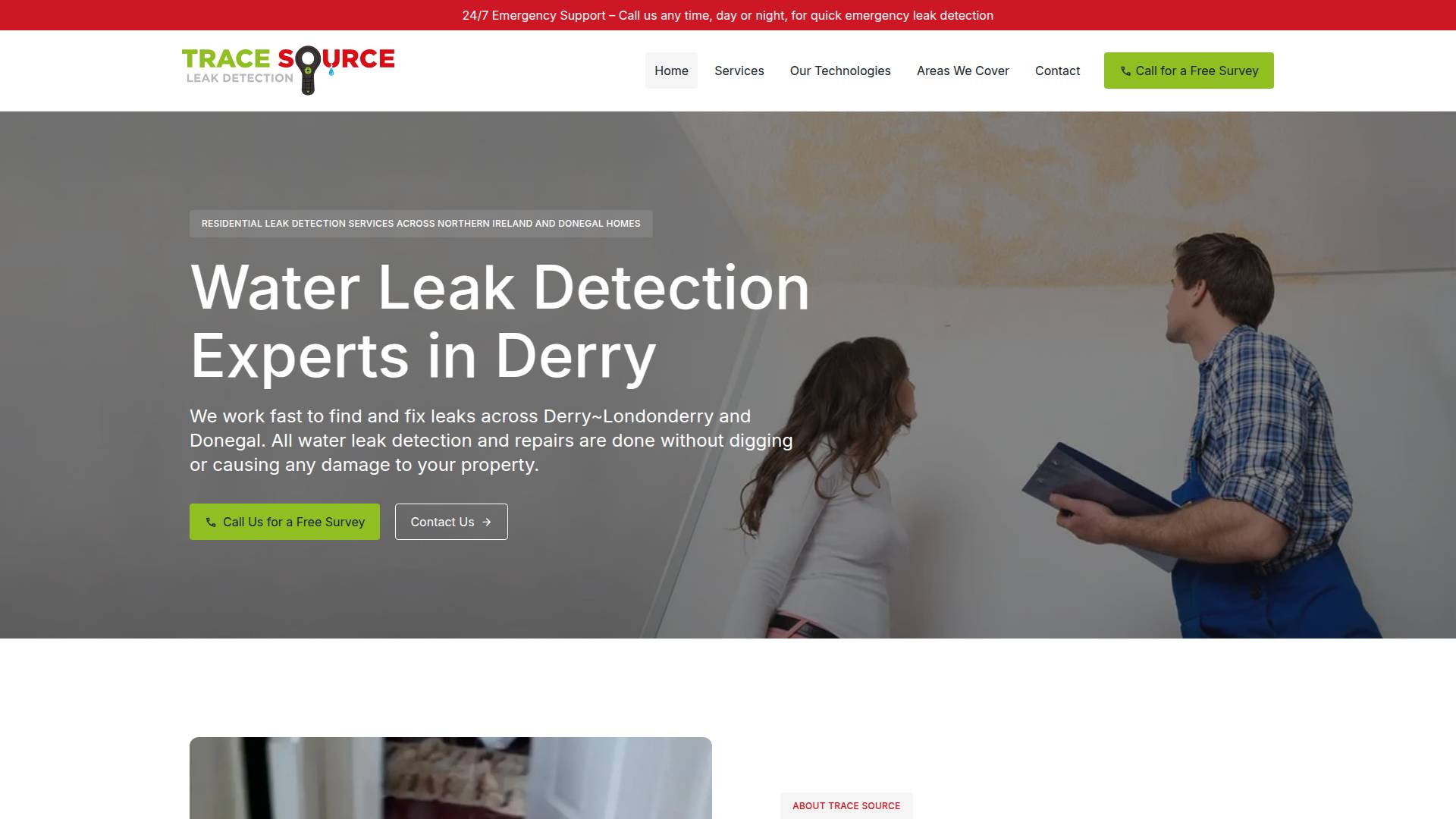The width and height of the screenshot is (1456, 819).
Task: Click the Residential Leak Detection Services badge
Action: click(x=421, y=224)
